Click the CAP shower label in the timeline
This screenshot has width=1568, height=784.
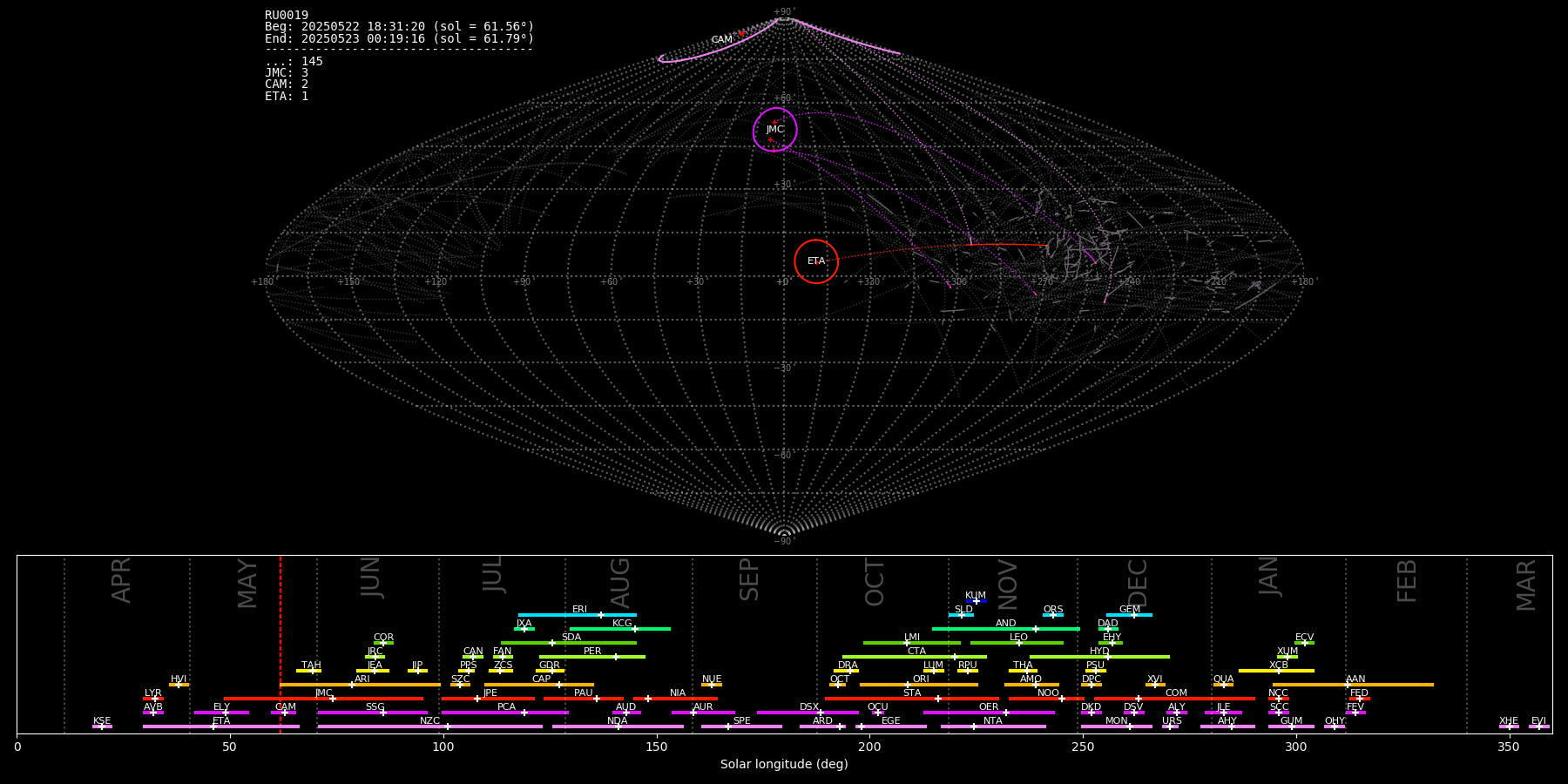tap(542, 679)
